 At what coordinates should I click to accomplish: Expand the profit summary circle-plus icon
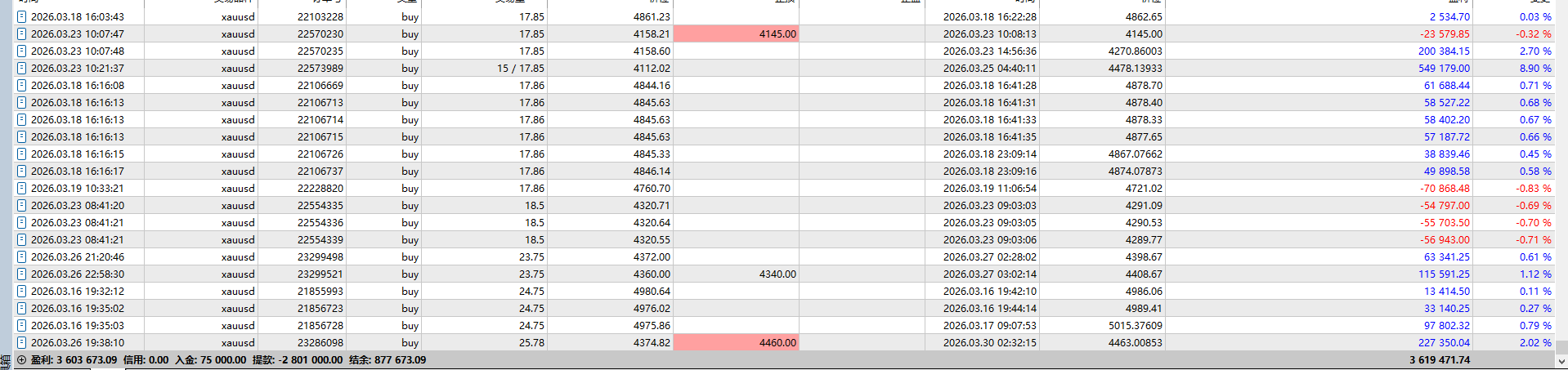click(x=21, y=359)
